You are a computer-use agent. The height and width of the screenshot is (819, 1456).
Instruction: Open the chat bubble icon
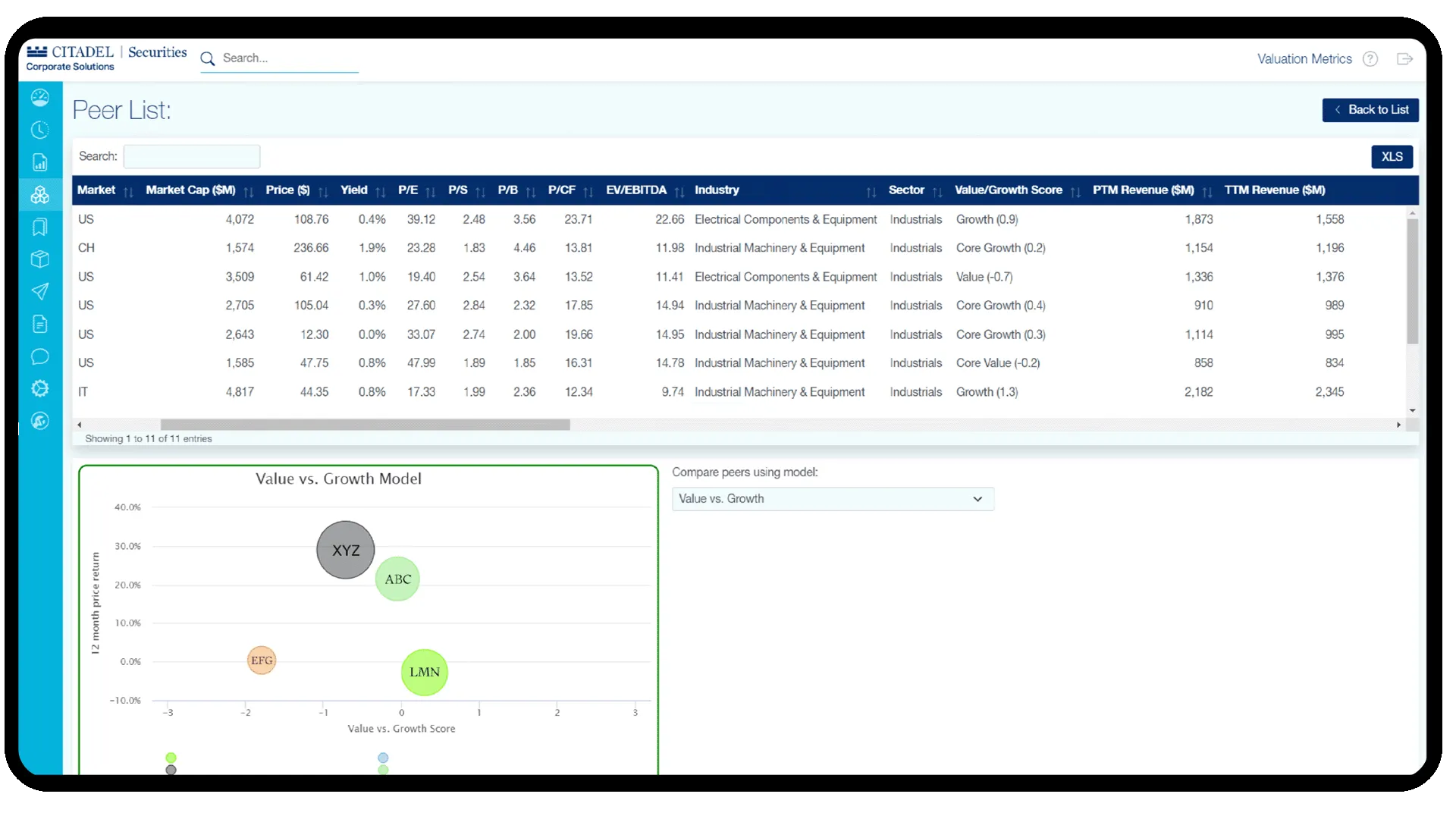pyautogui.click(x=40, y=356)
